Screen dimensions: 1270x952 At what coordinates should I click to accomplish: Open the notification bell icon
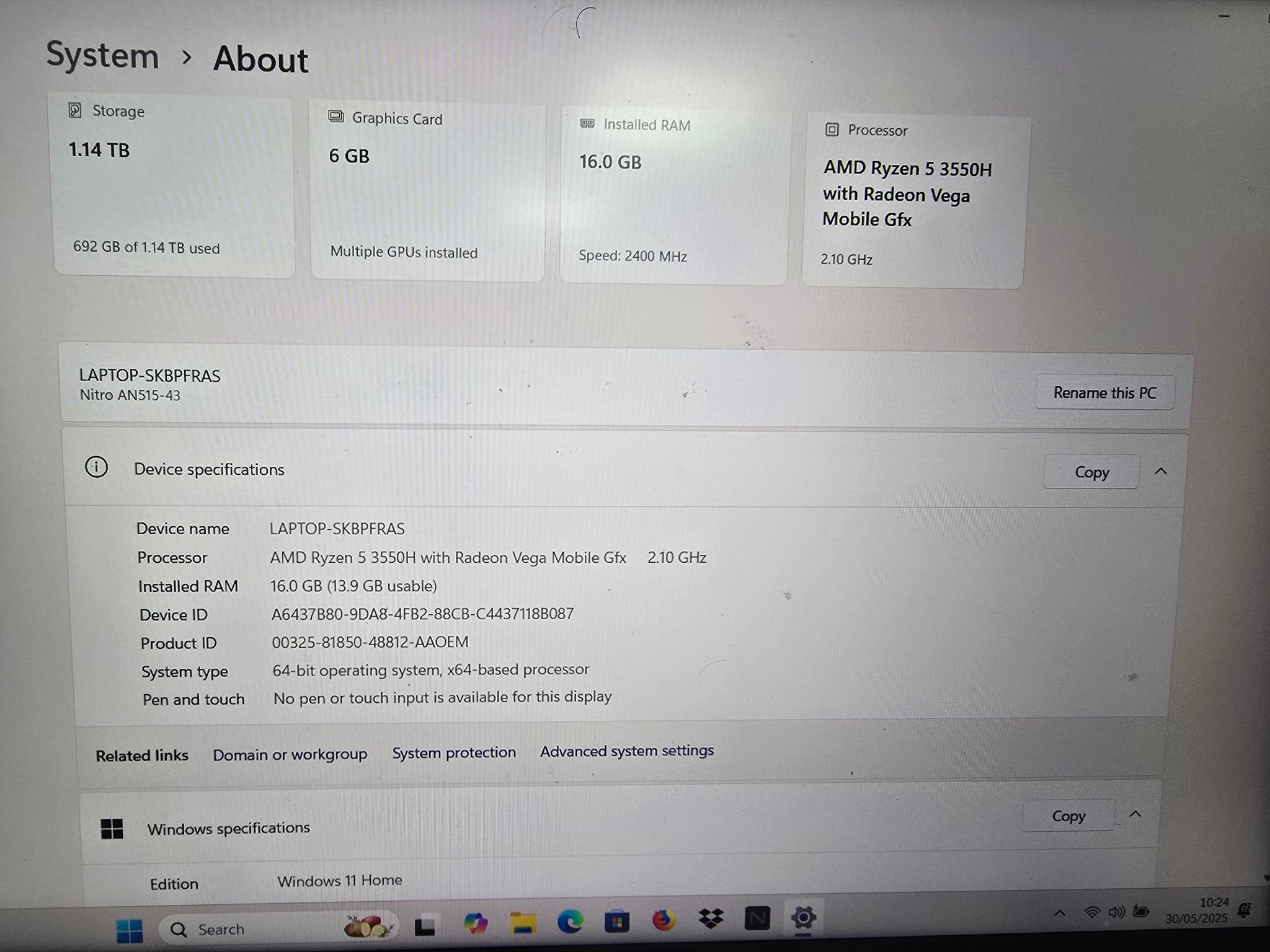click(x=1244, y=909)
